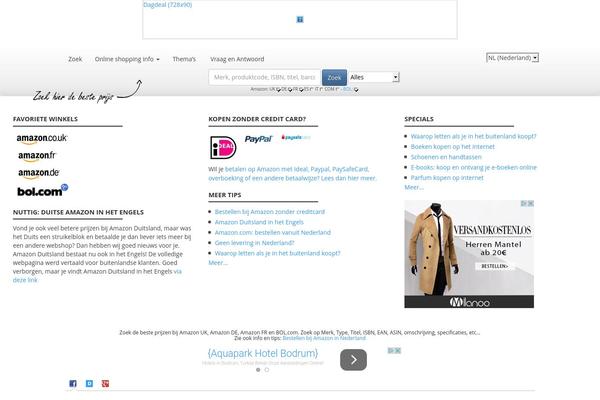
Task: Open the Alles category dropdown
Action: point(374,77)
